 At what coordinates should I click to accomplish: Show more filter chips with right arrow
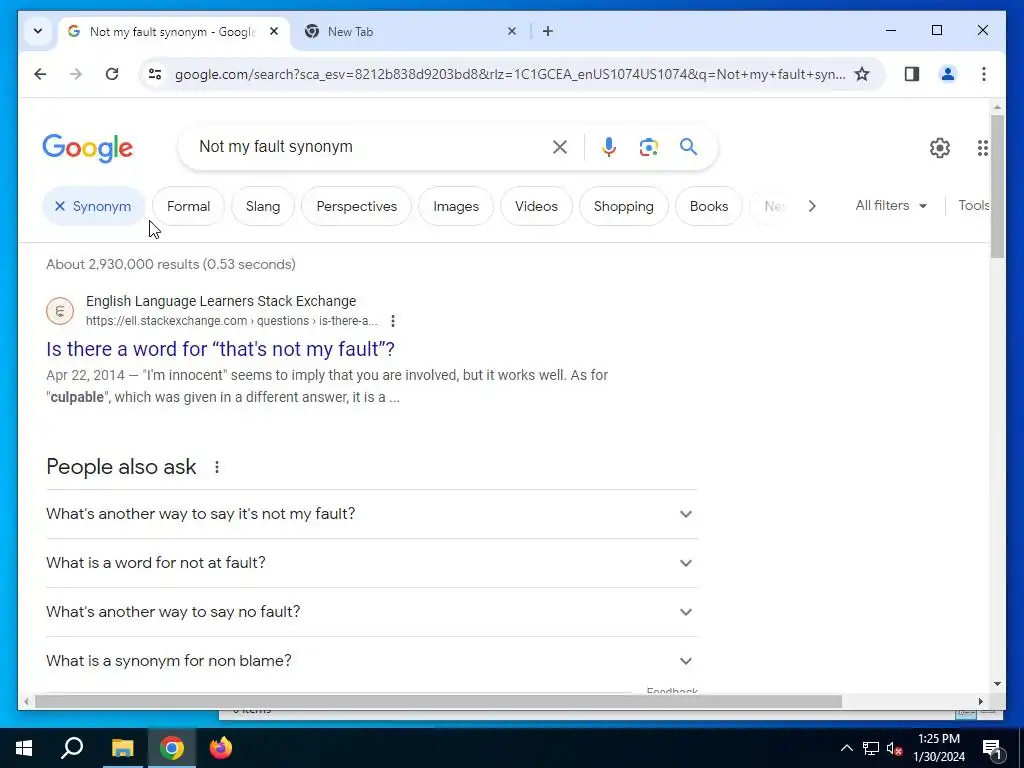pyautogui.click(x=812, y=206)
